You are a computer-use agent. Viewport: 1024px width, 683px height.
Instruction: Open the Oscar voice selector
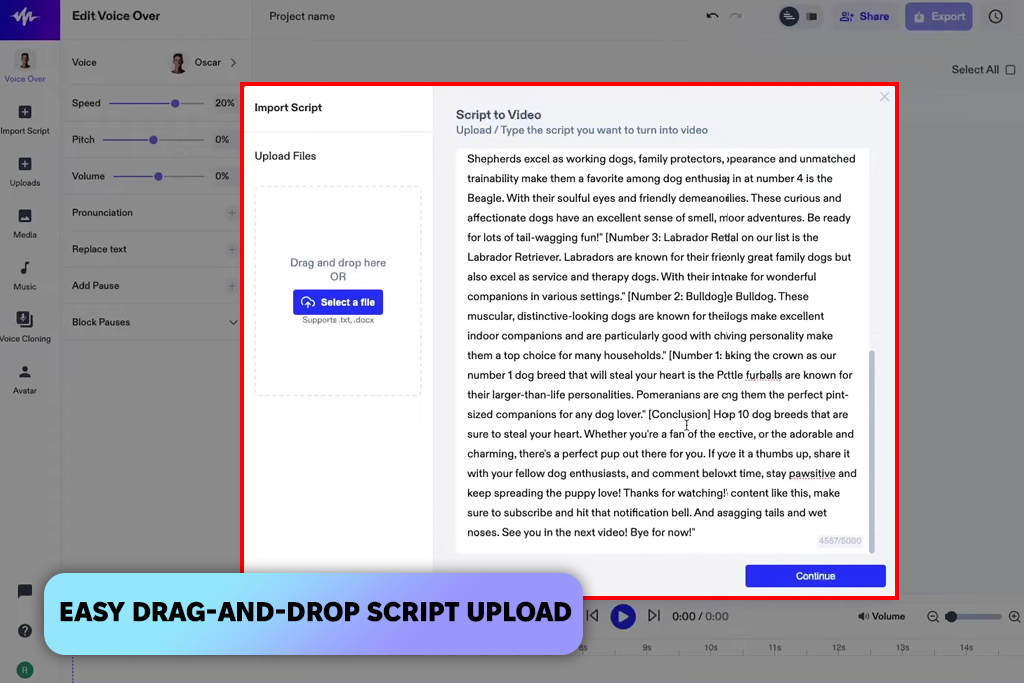point(202,63)
